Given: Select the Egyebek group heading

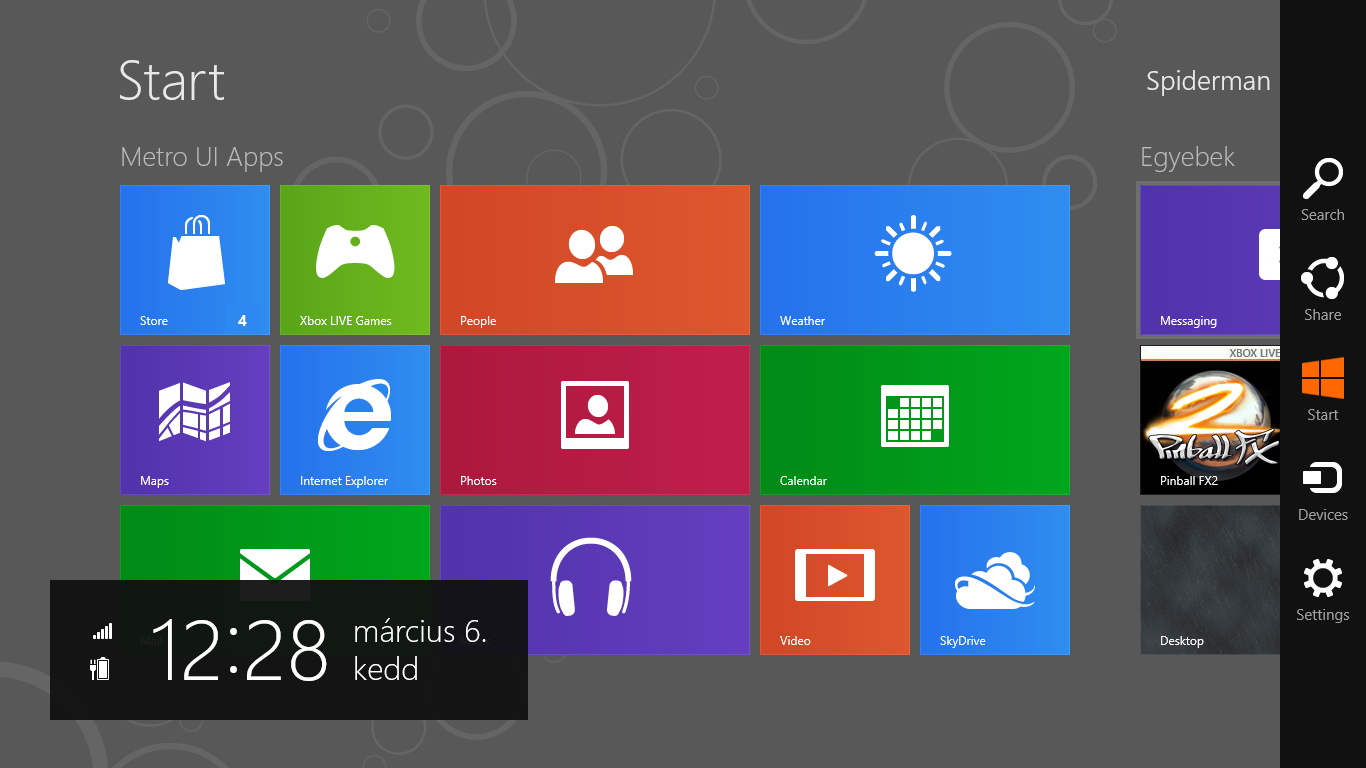Looking at the screenshot, I should pyautogui.click(x=1187, y=157).
